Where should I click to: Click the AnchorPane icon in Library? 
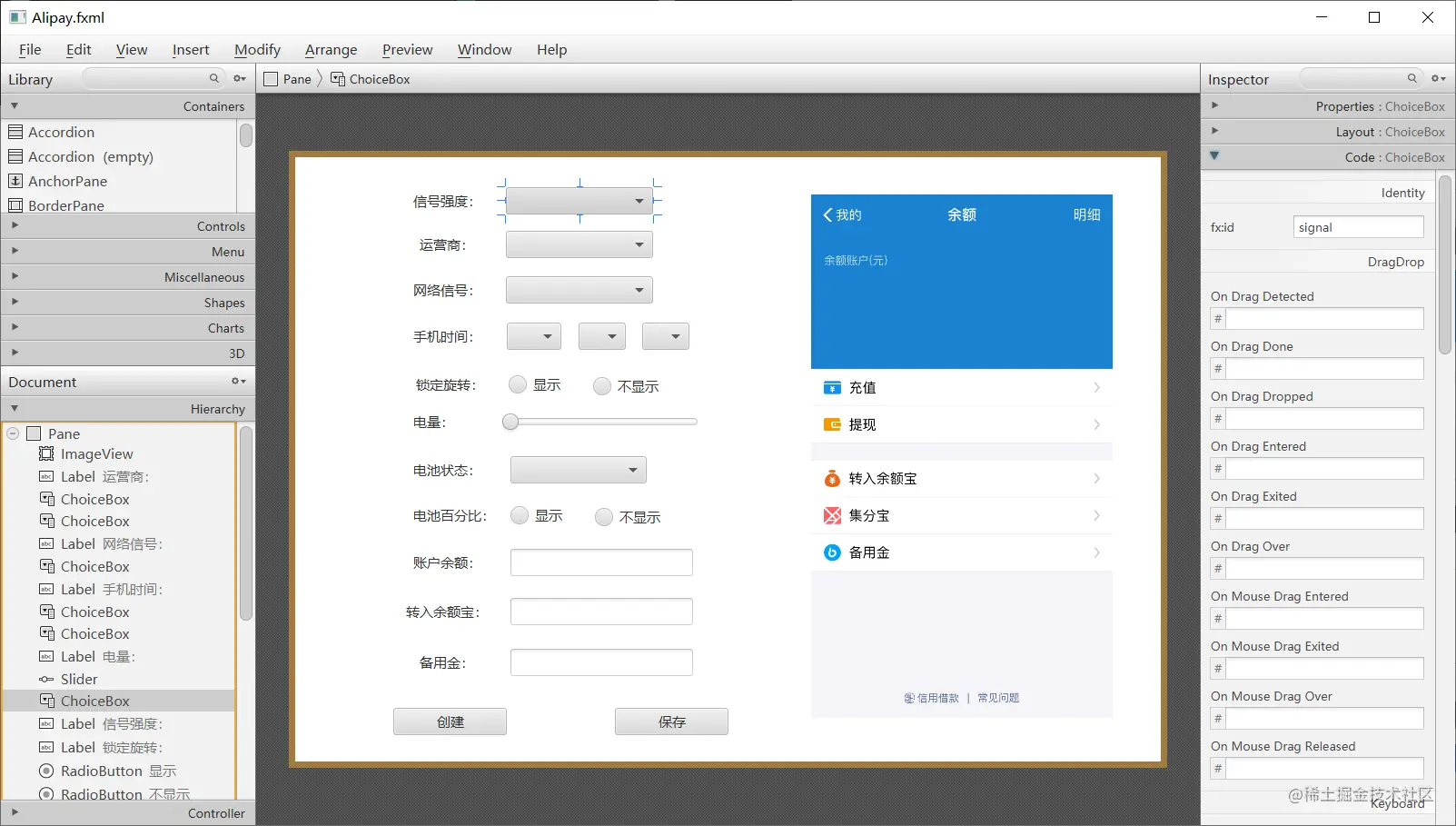15,181
